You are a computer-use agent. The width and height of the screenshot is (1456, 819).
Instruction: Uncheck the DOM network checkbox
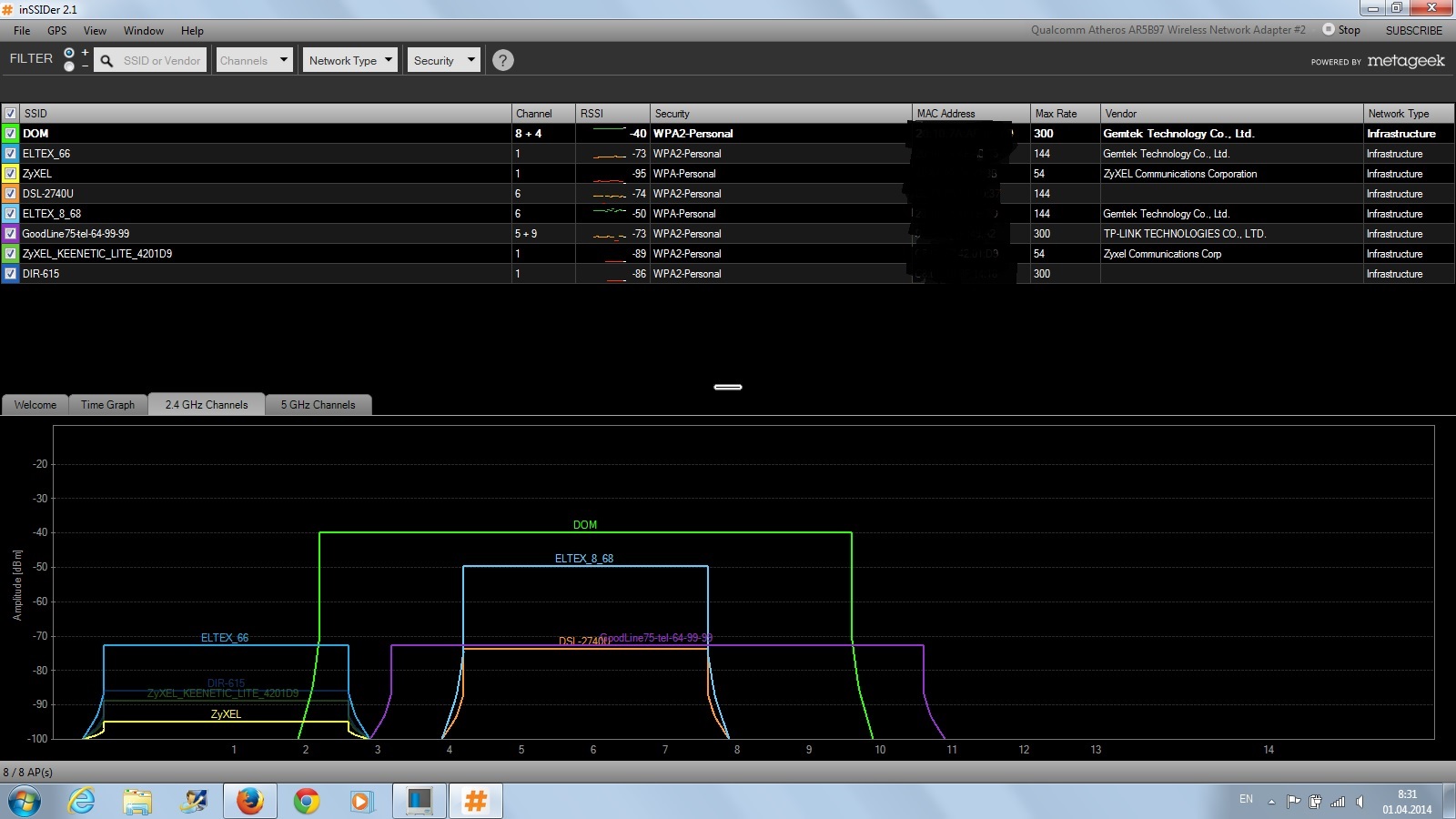(x=10, y=133)
